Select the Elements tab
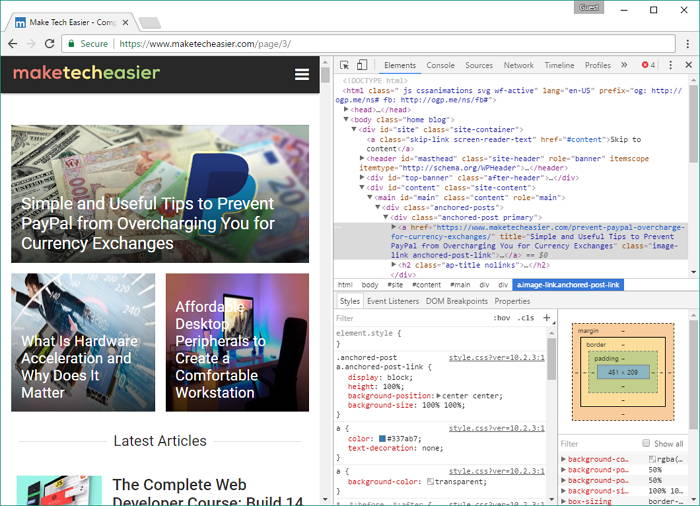Image resolution: width=700 pixels, height=506 pixels. point(400,65)
